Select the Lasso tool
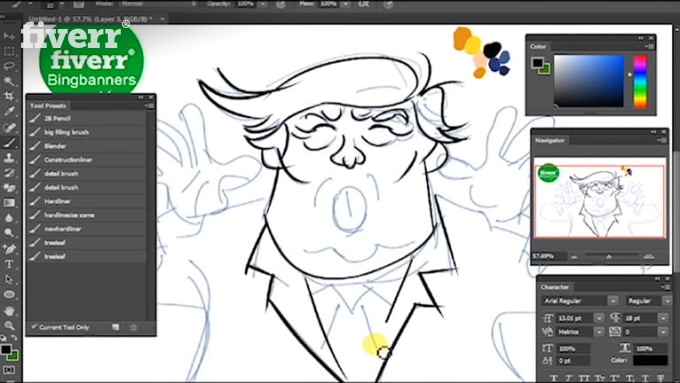680x383 pixels. [x=9, y=66]
